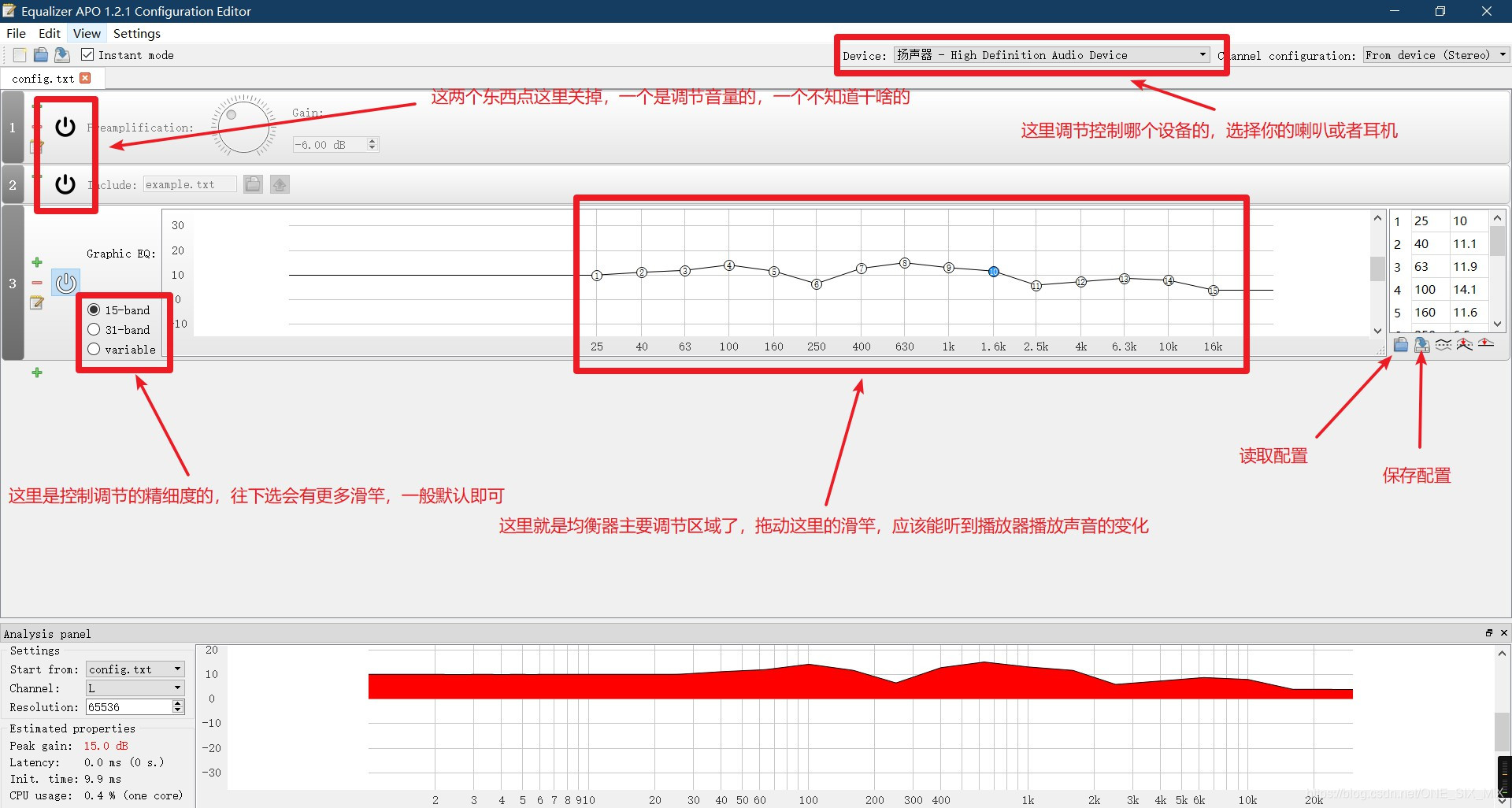This screenshot has width=1512, height=808.
Task: Open the included file with the up-arrow icon
Action: [x=280, y=184]
